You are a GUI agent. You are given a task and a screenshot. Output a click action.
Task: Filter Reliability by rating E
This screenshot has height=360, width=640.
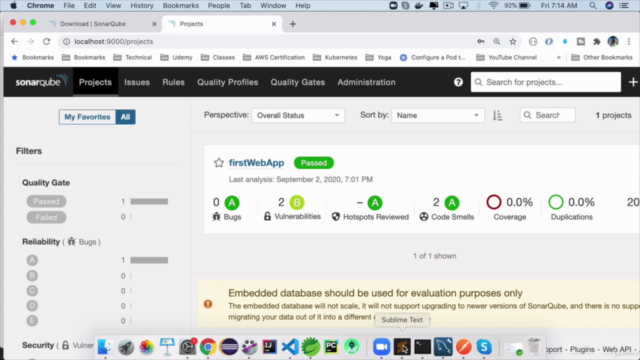(x=32, y=321)
